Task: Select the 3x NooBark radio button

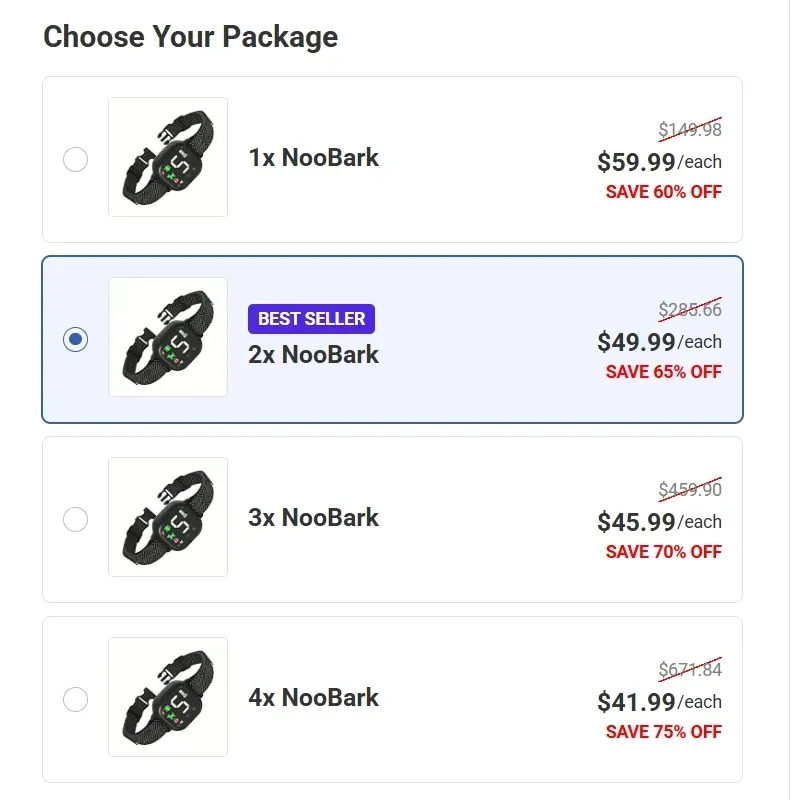Action: tap(75, 519)
